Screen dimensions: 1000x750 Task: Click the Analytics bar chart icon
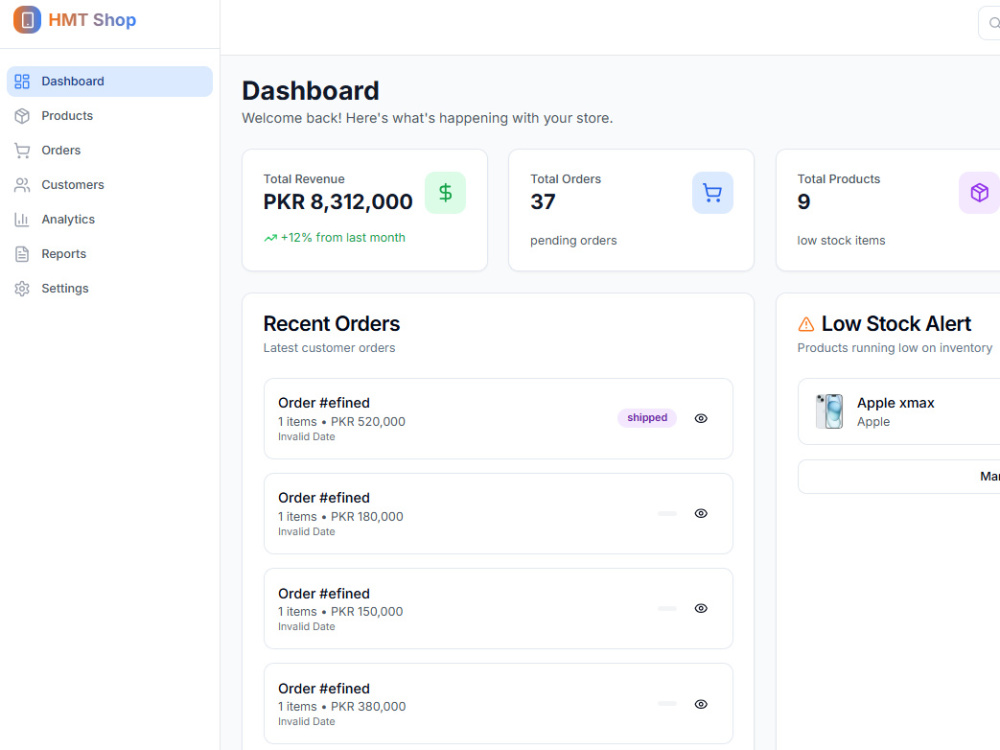point(22,219)
